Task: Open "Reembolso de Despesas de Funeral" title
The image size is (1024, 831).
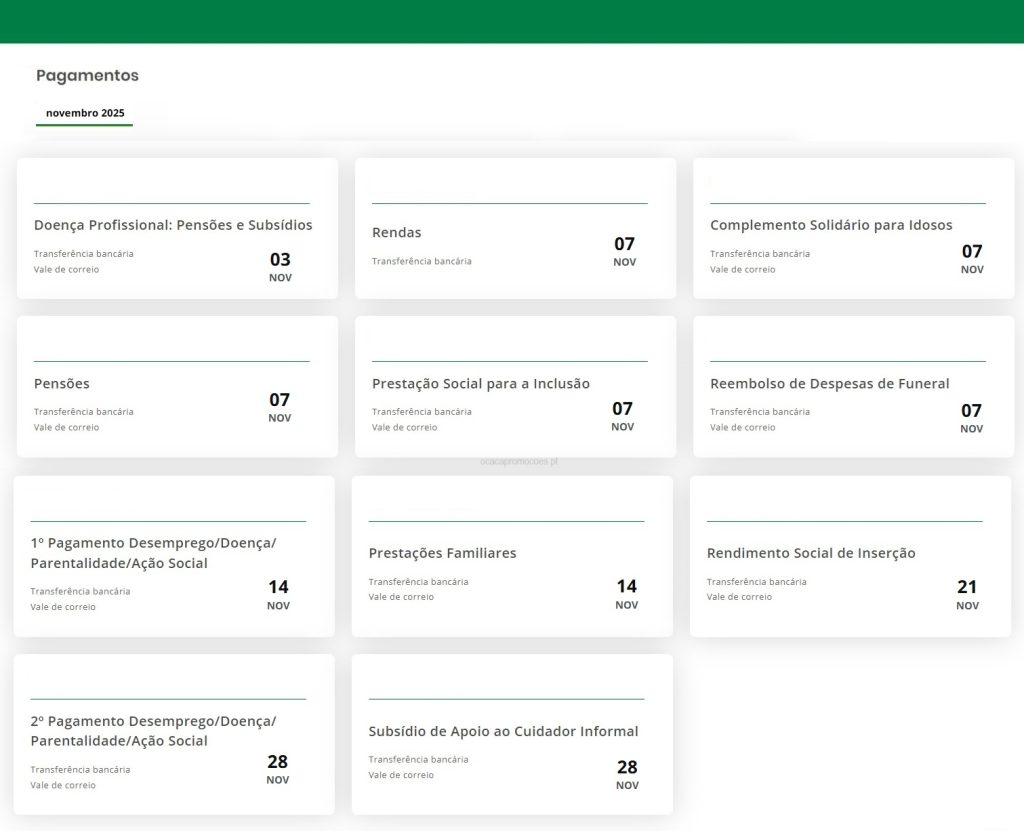Action: pyautogui.click(x=830, y=384)
